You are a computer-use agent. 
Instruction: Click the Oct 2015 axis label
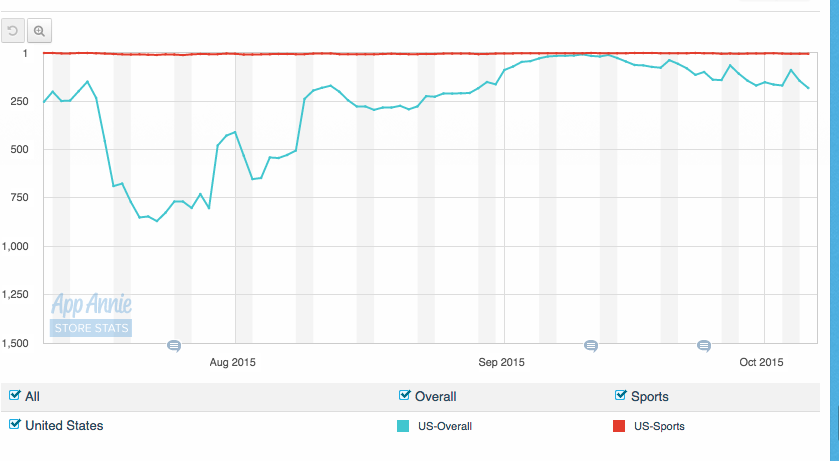[763, 362]
